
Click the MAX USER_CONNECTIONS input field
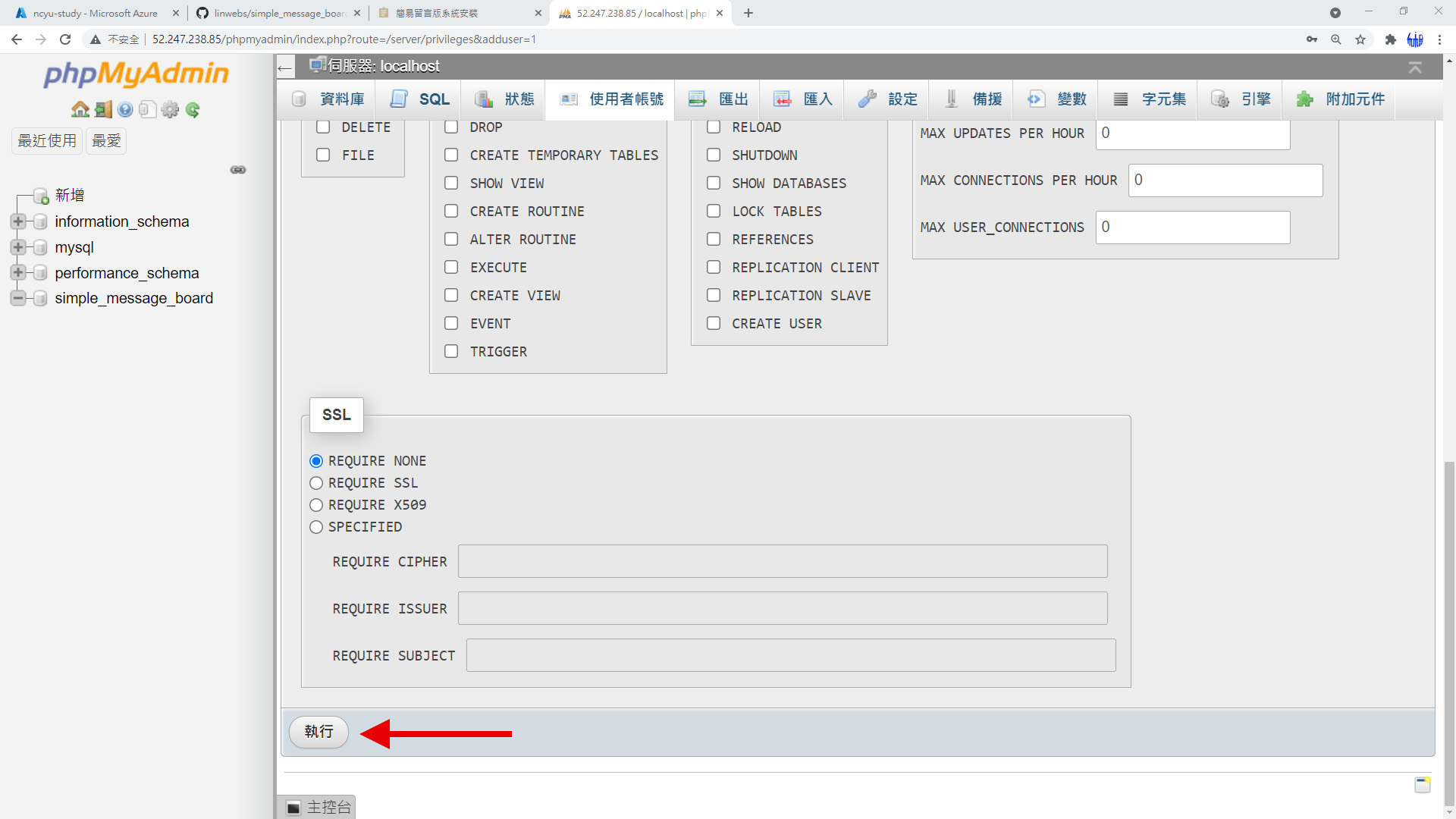pos(1192,227)
